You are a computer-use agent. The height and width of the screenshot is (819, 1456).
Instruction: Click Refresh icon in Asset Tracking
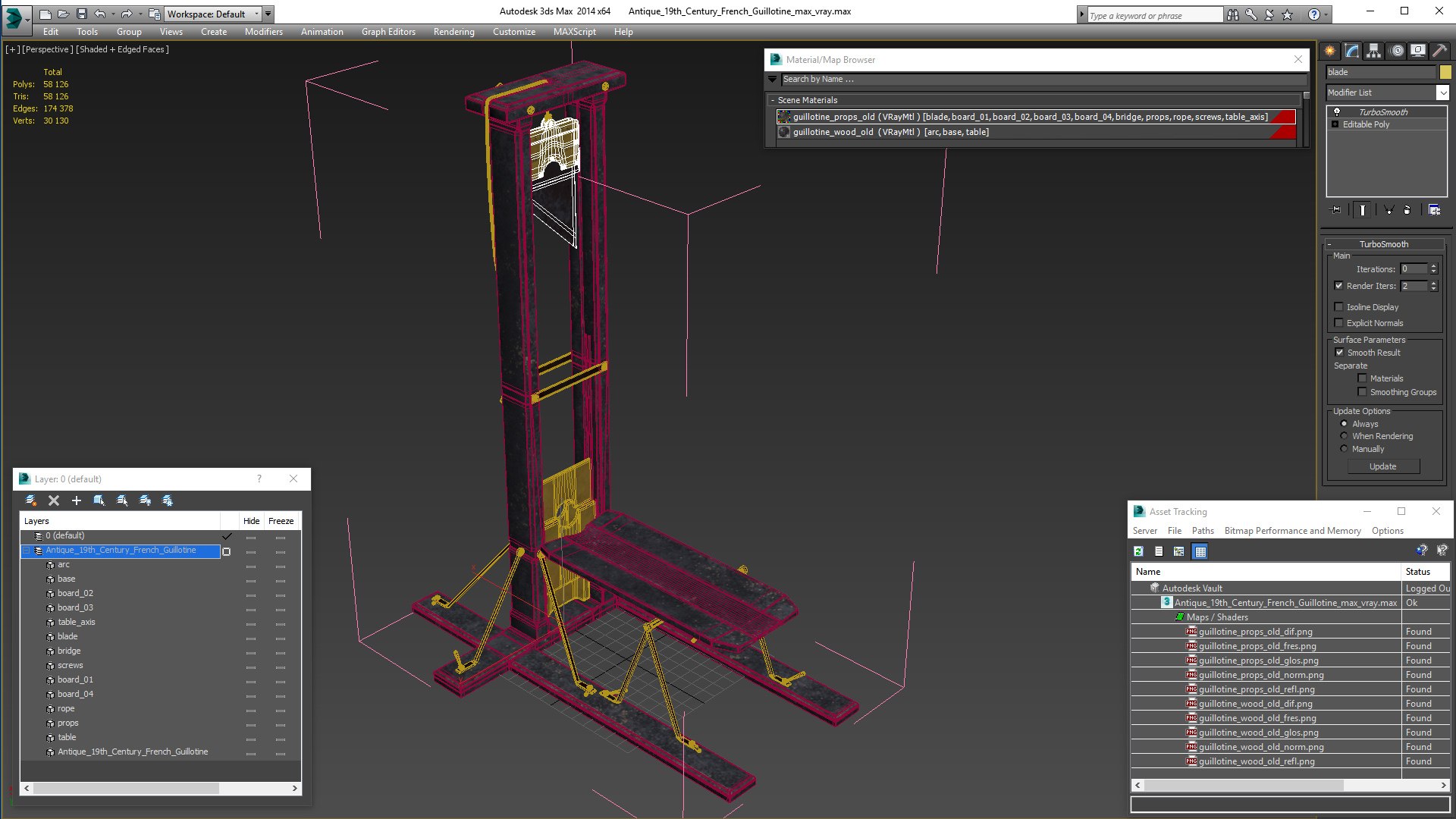pyautogui.click(x=1138, y=551)
